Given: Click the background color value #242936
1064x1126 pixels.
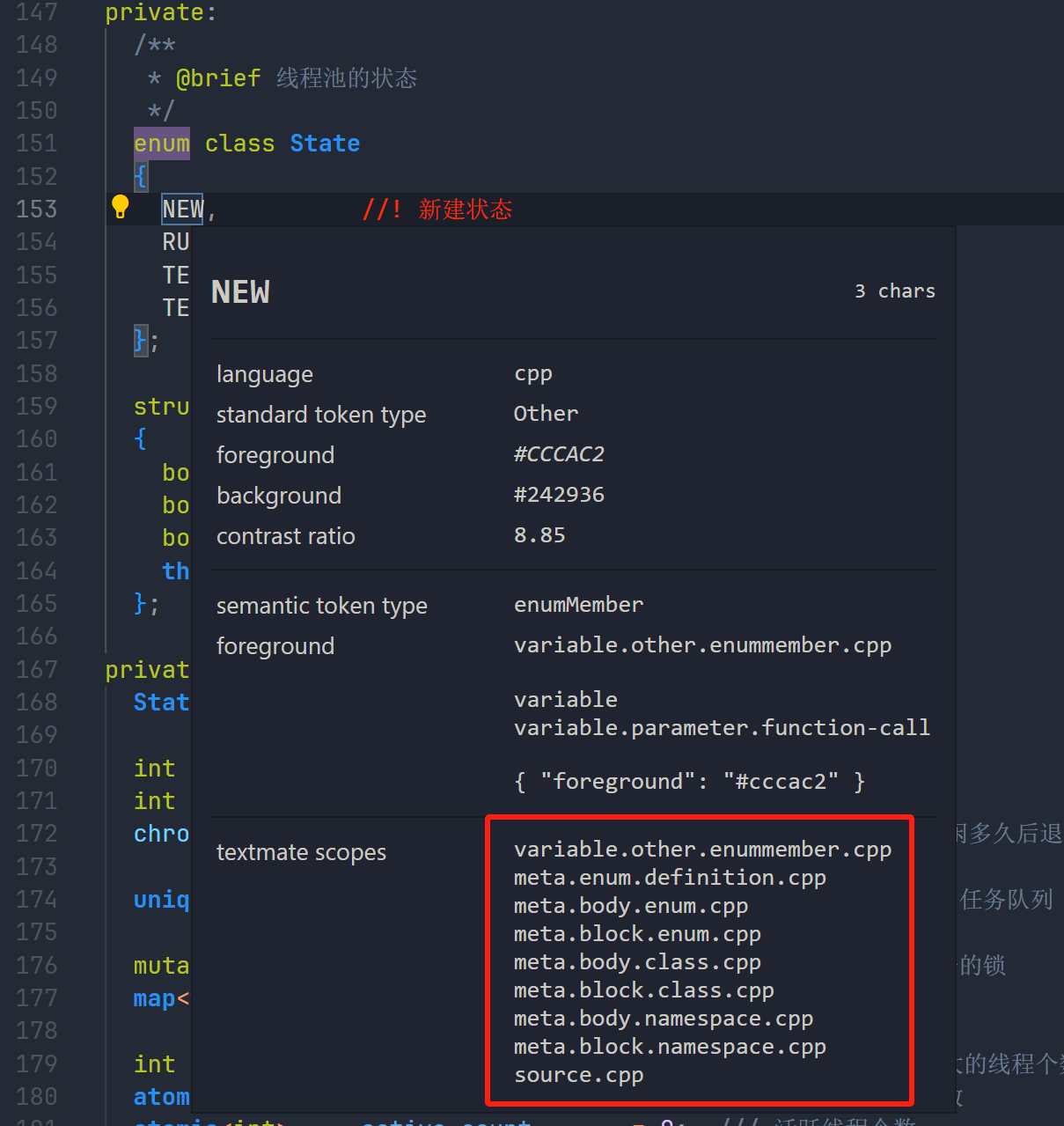Looking at the screenshot, I should [x=559, y=495].
